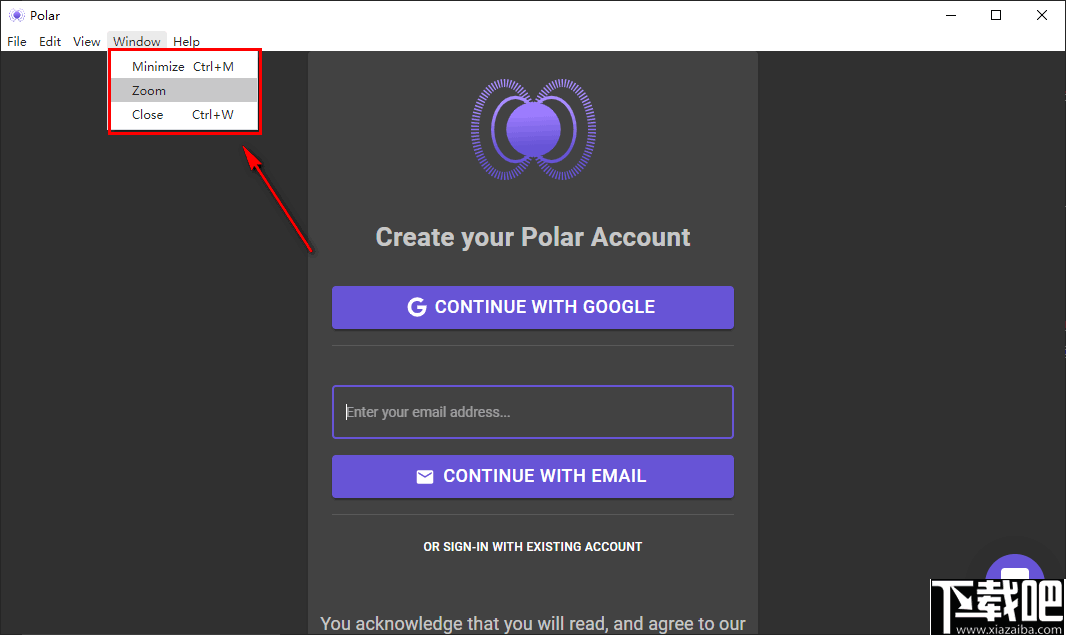This screenshot has height=635, width=1066.
Task: Click the Google G icon on the signup button
Action: coord(417,307)
